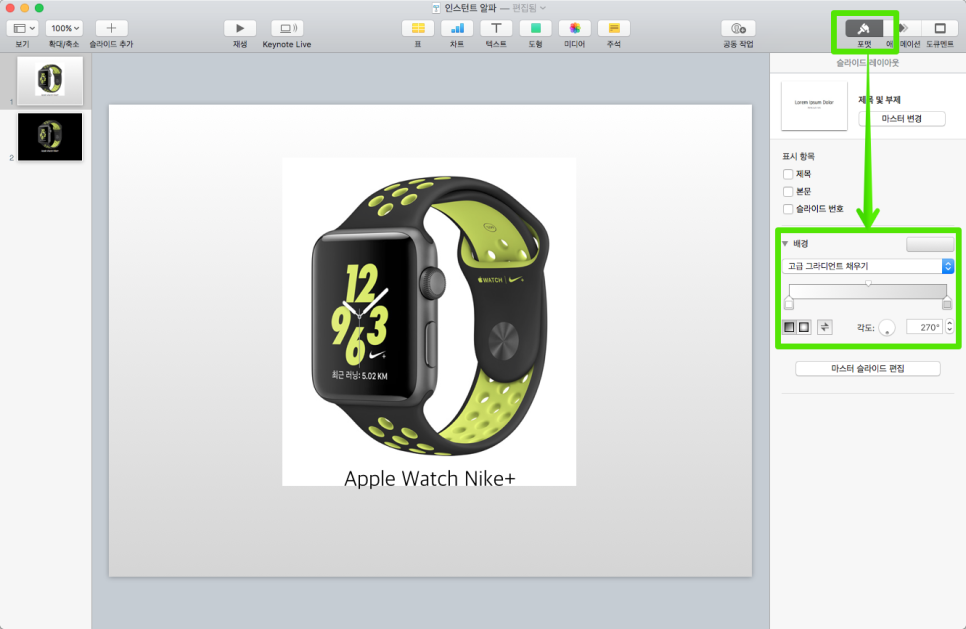This screenshot has width=966, height=629.
Task: Add a new slide with plus icon
Action: tap(111, 28)
